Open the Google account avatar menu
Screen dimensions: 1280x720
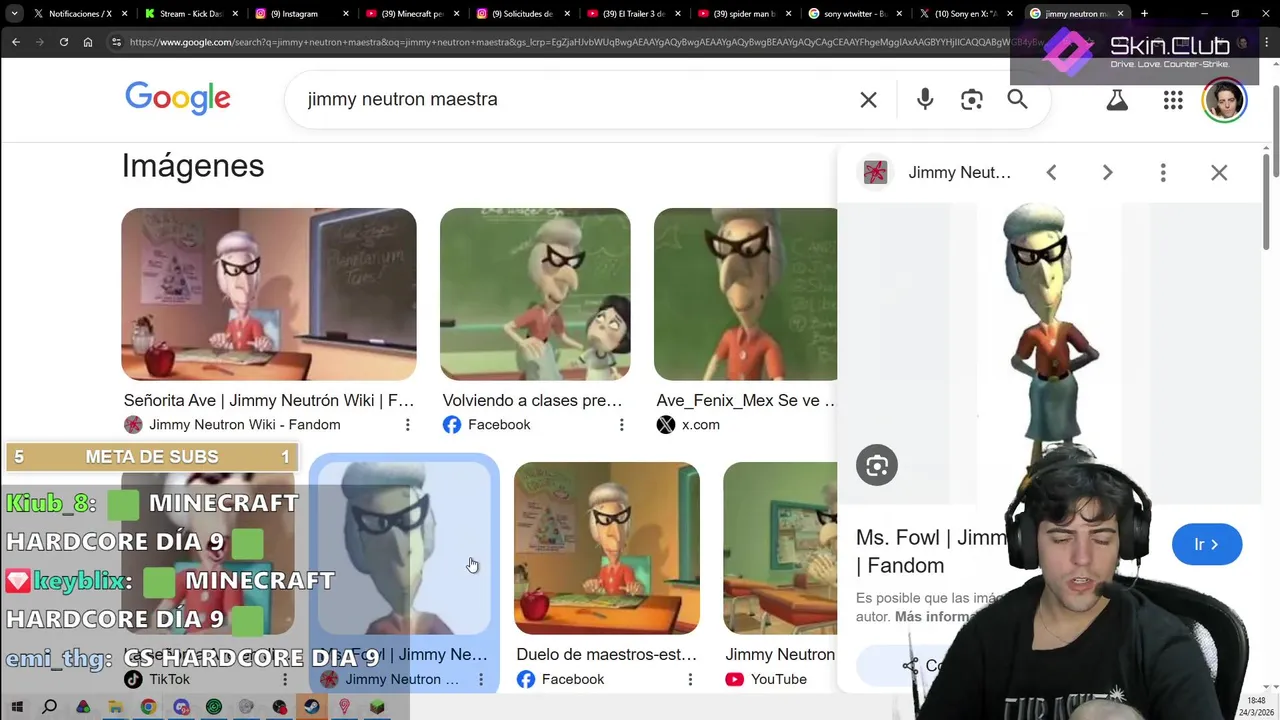coord(1224,100)
